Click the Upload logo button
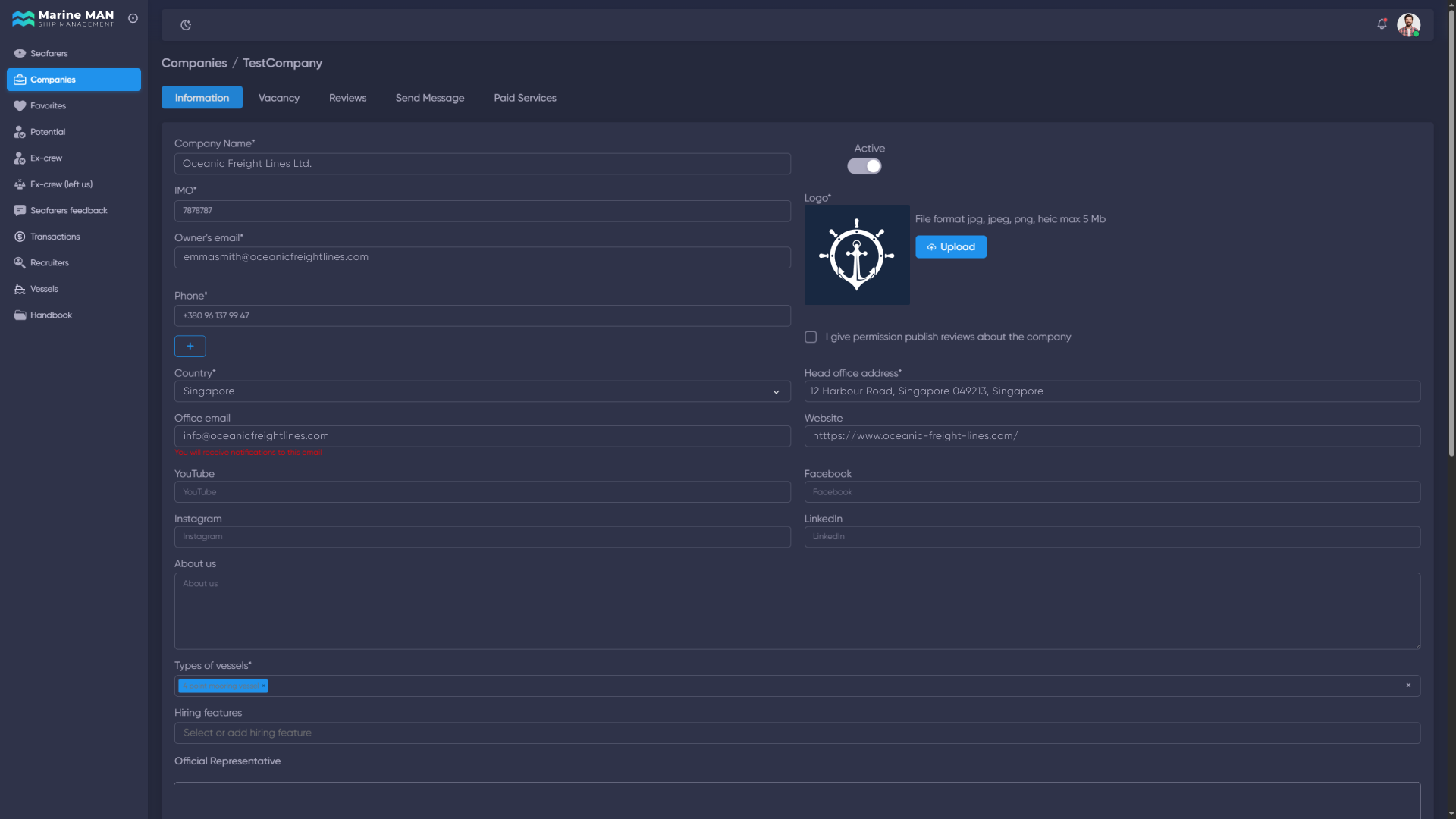The image size is (1456, 819). click(951, 246)
